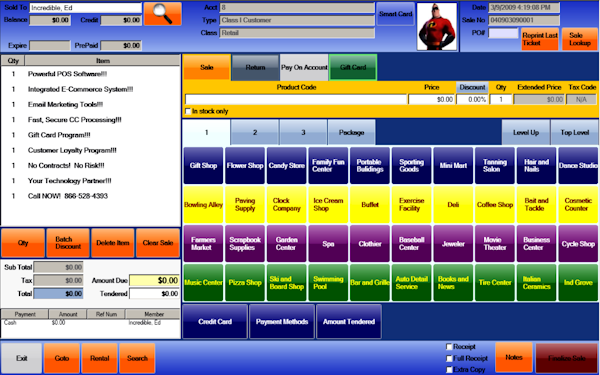Click in the Product Code field
Screen dimensions: 600x375
295,99
